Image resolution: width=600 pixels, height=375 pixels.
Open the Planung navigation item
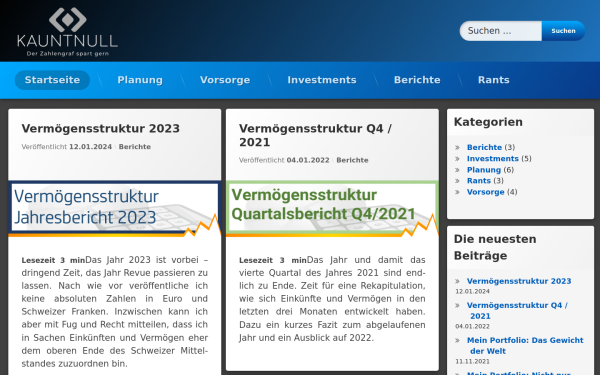[x=140, y=80]
